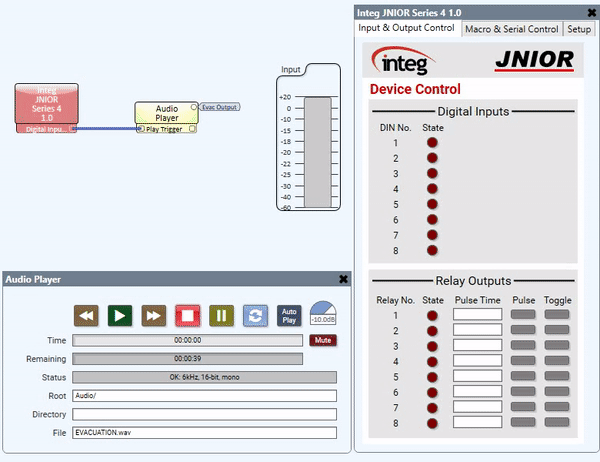Click DIN 7 state indicator
600x462 pixels.
(x=432, y=235)
